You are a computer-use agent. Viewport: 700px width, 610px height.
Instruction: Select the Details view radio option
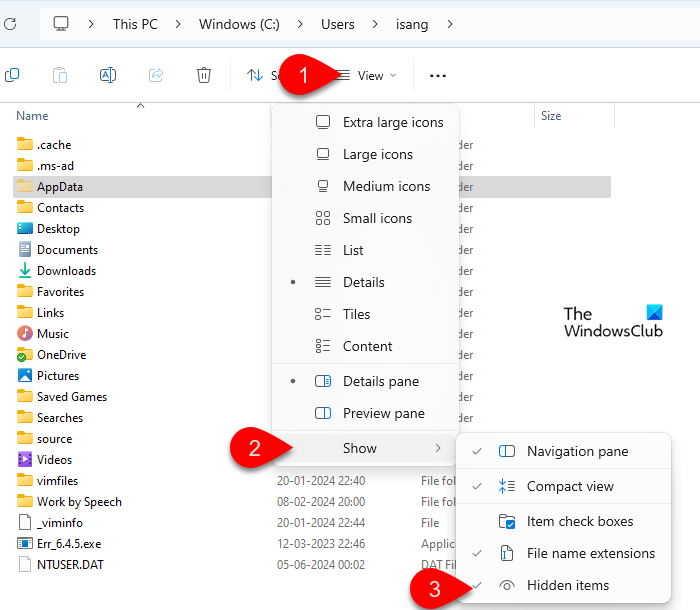(365, 282)
